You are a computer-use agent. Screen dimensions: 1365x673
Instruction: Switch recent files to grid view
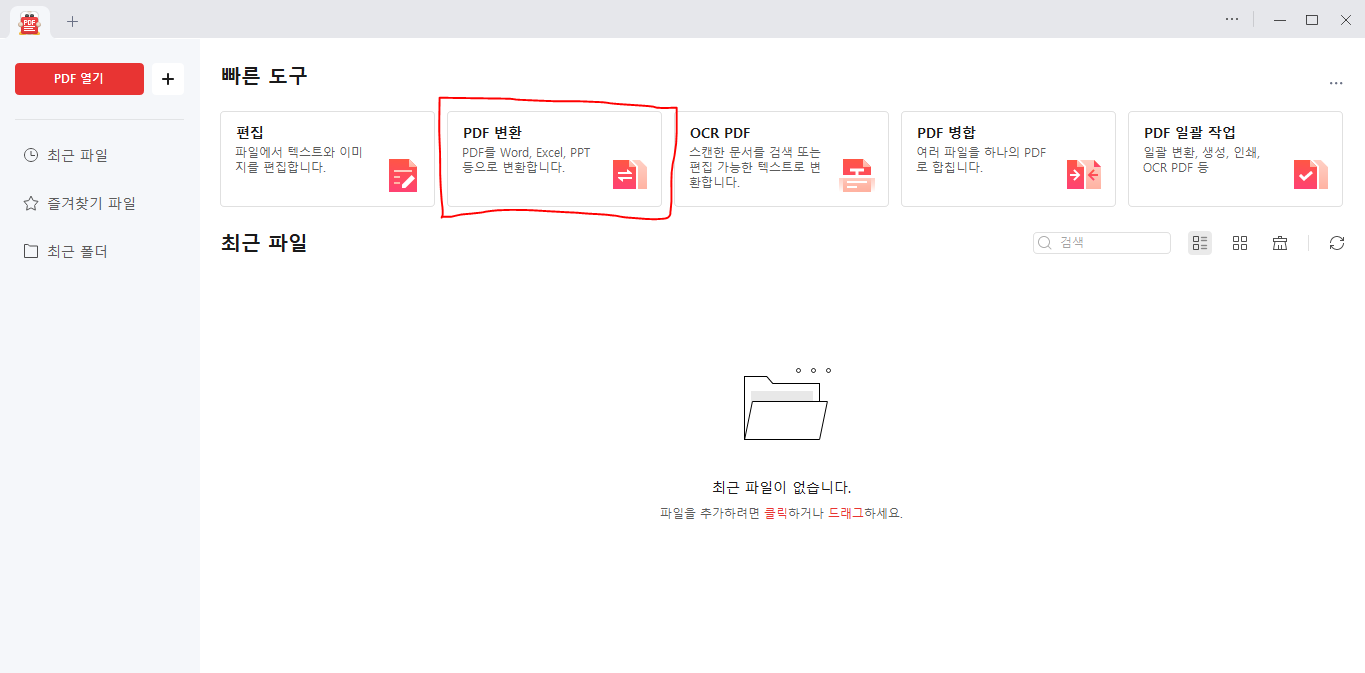click(x=1240, y=242)
